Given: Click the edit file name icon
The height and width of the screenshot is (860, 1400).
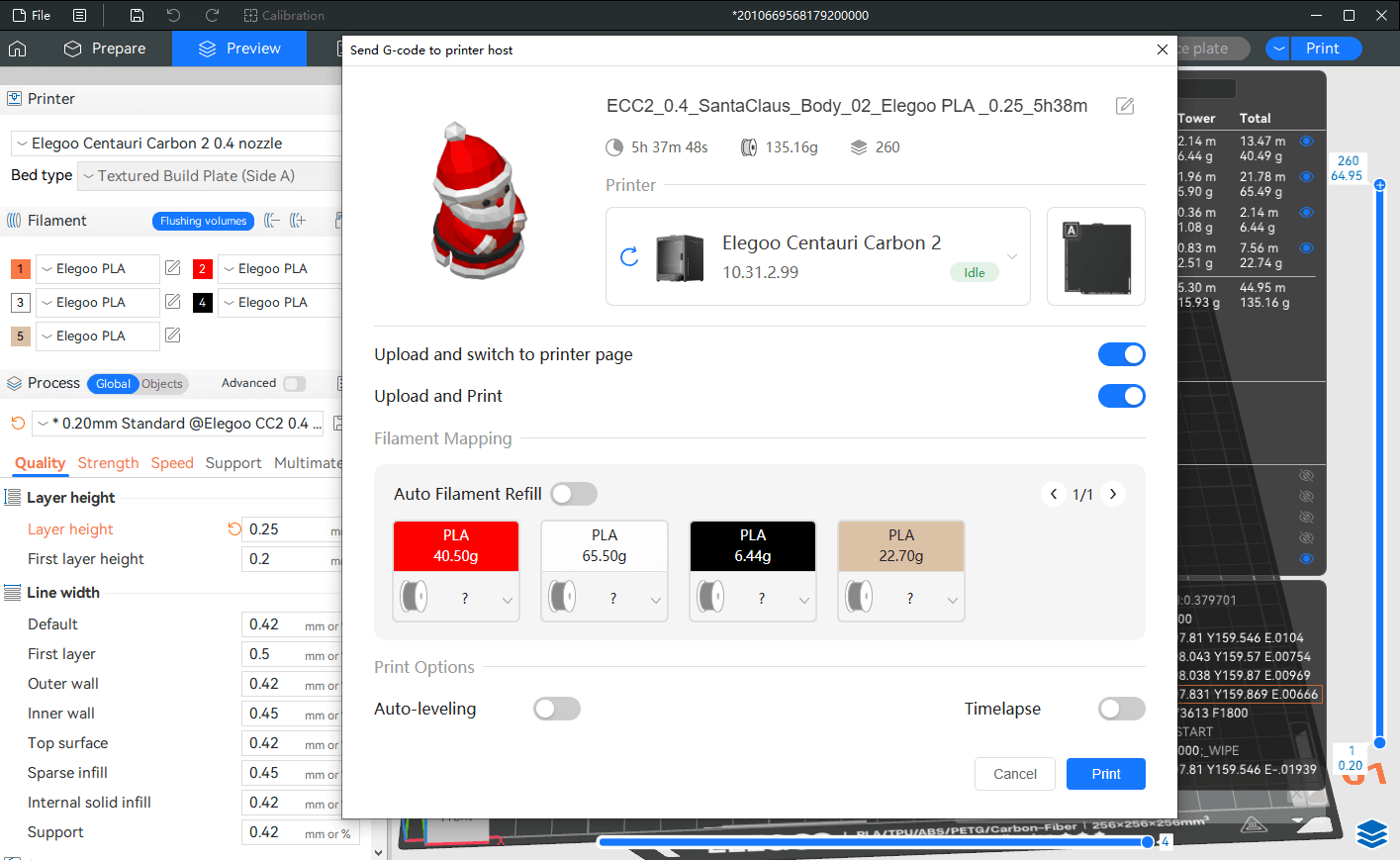Looking at the screenshot, I should click(1125, 106).
